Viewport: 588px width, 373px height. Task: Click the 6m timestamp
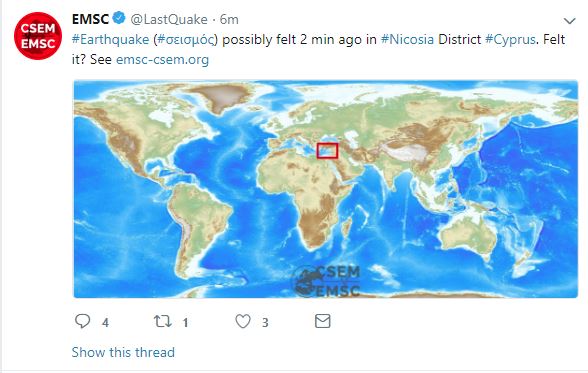(x=229, y=19)
